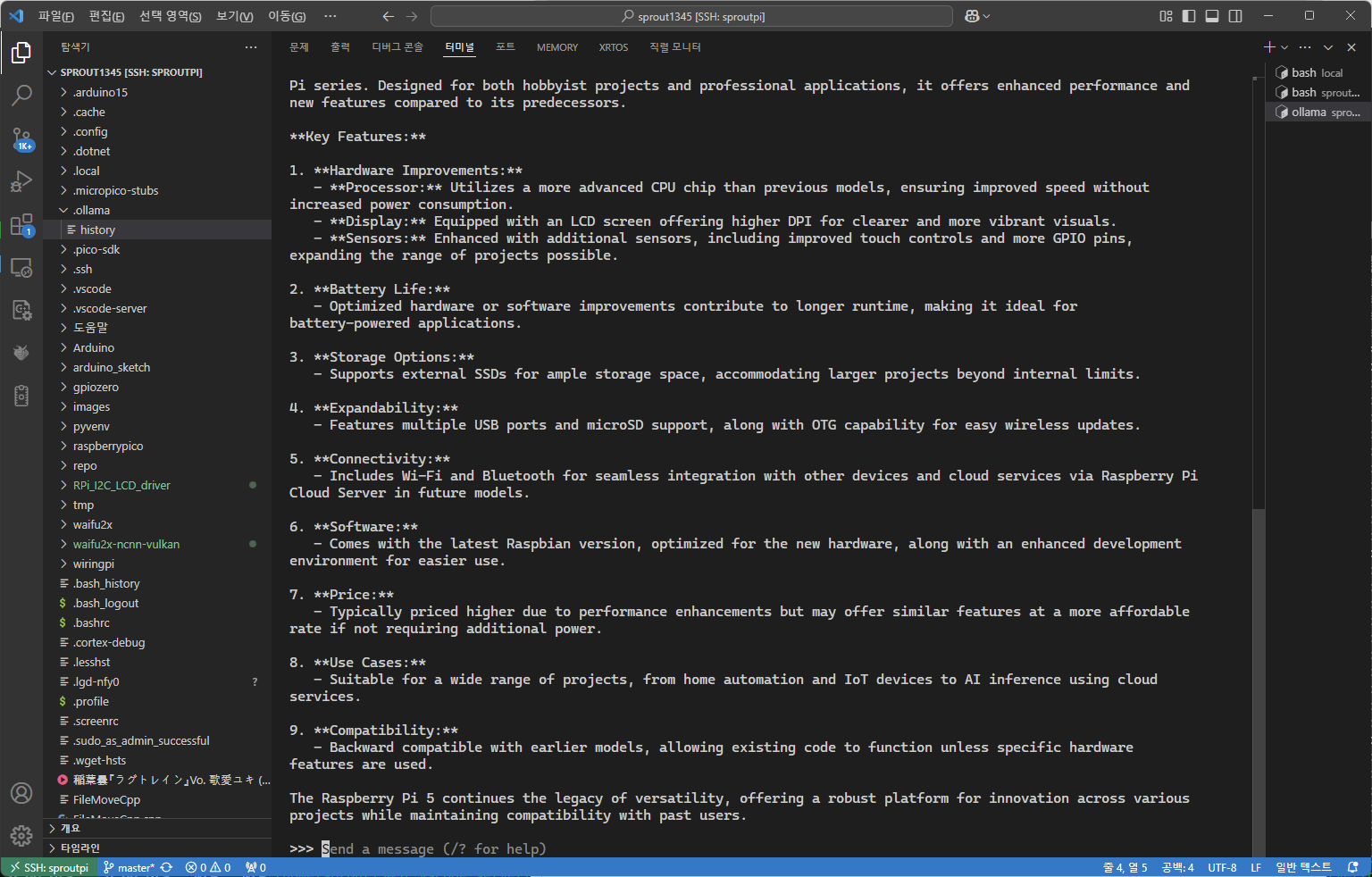This screenshot has width=1372, height=877.
Task: Click the master* branch indicator
Action: click(x=129, y=867)
